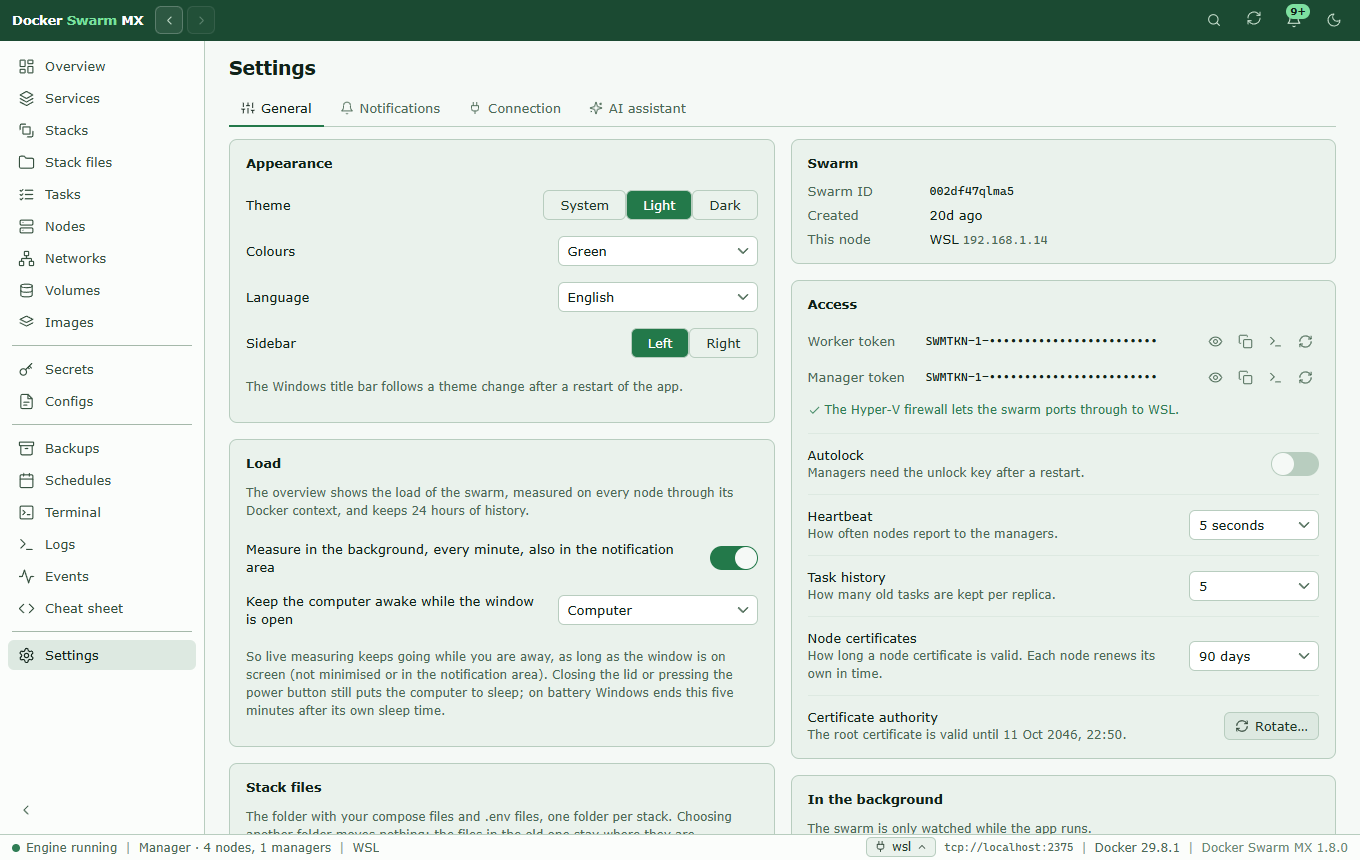Rotate the Worker token
The image size is (1360, 860).
[1305, 342]
